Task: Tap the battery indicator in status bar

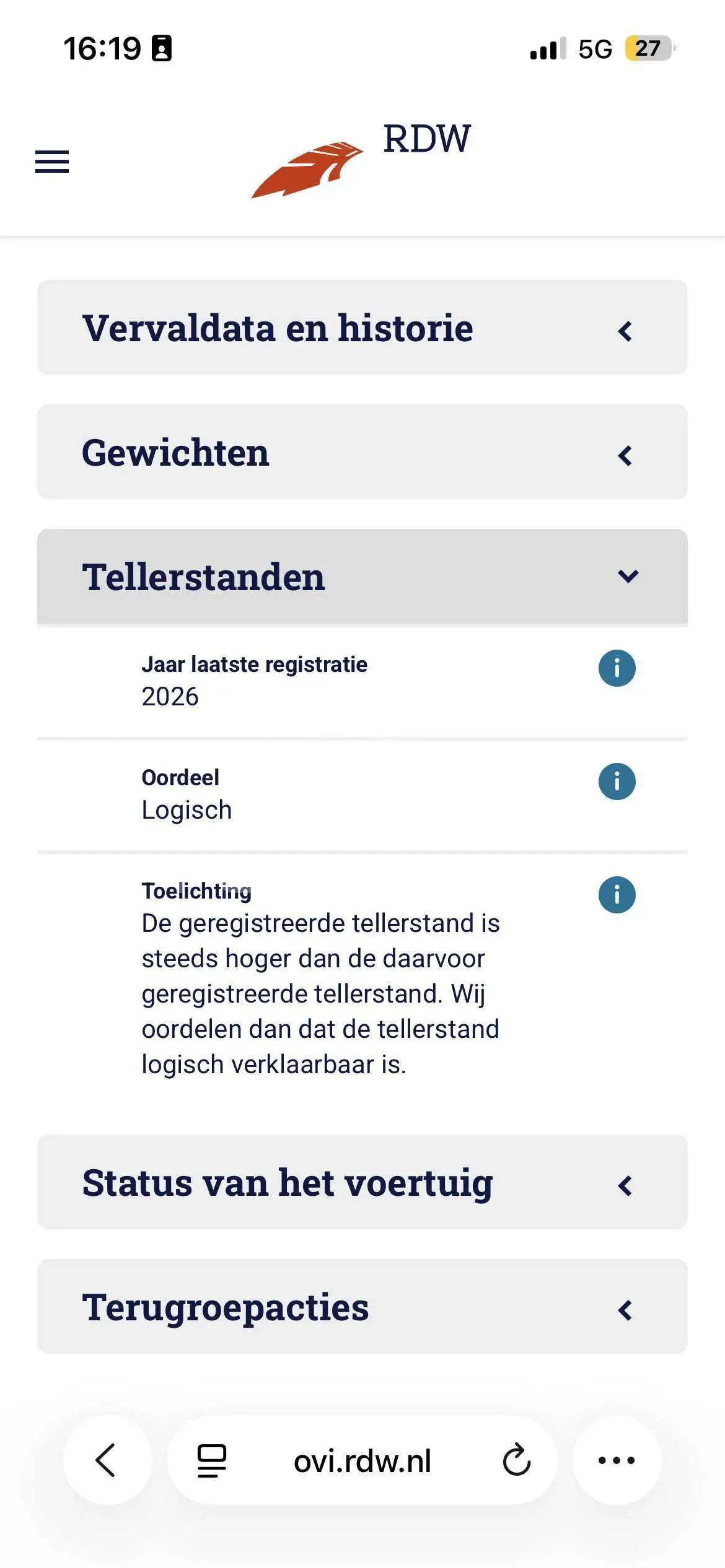Action: [x=650, y=48]
